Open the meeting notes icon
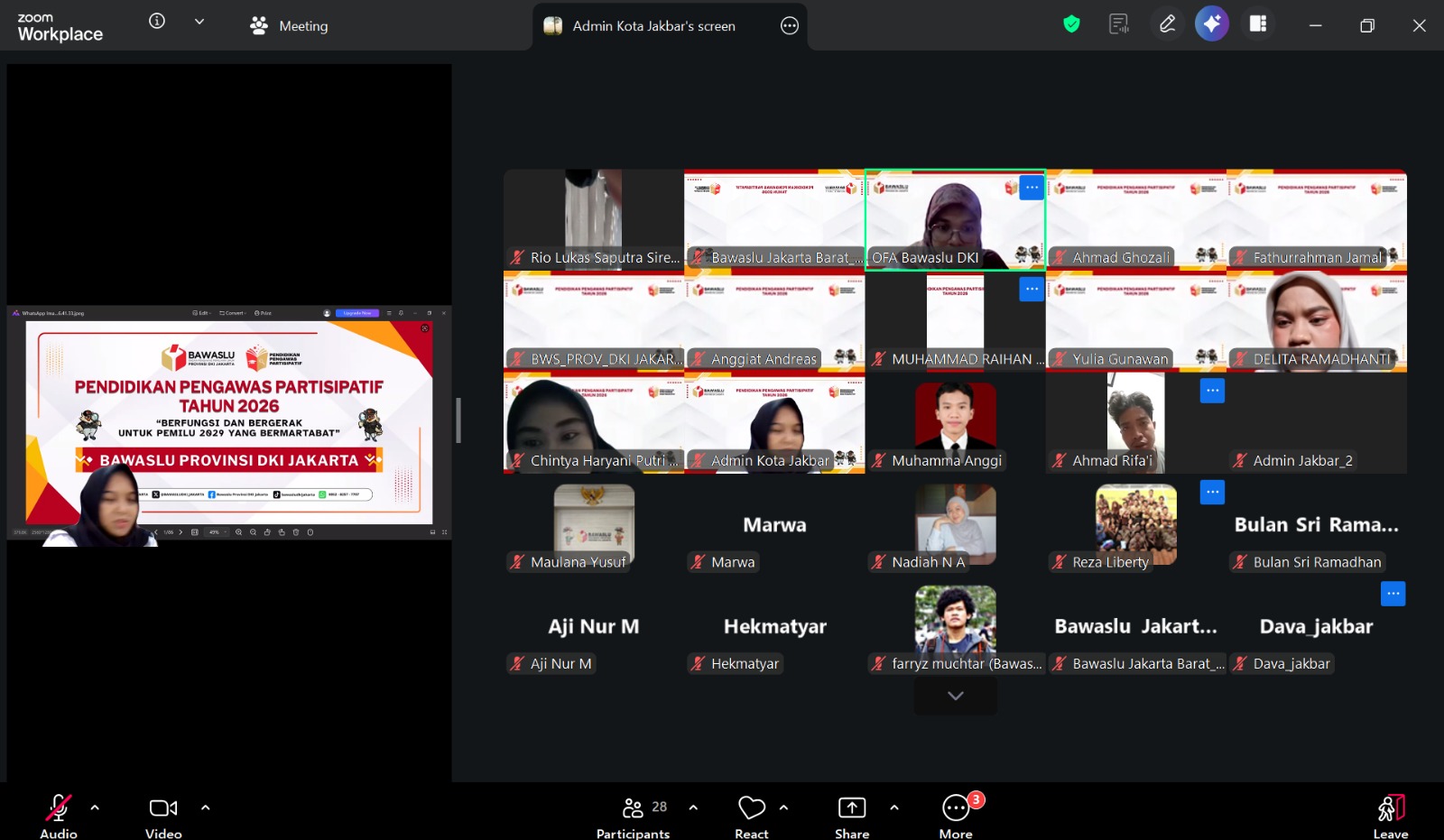 [1119, 24]
